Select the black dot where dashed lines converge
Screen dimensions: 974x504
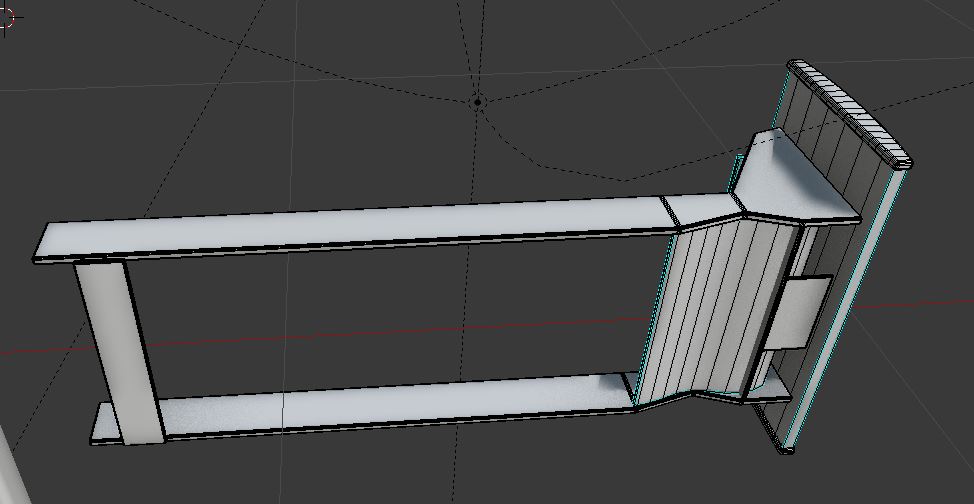(477, 101)
